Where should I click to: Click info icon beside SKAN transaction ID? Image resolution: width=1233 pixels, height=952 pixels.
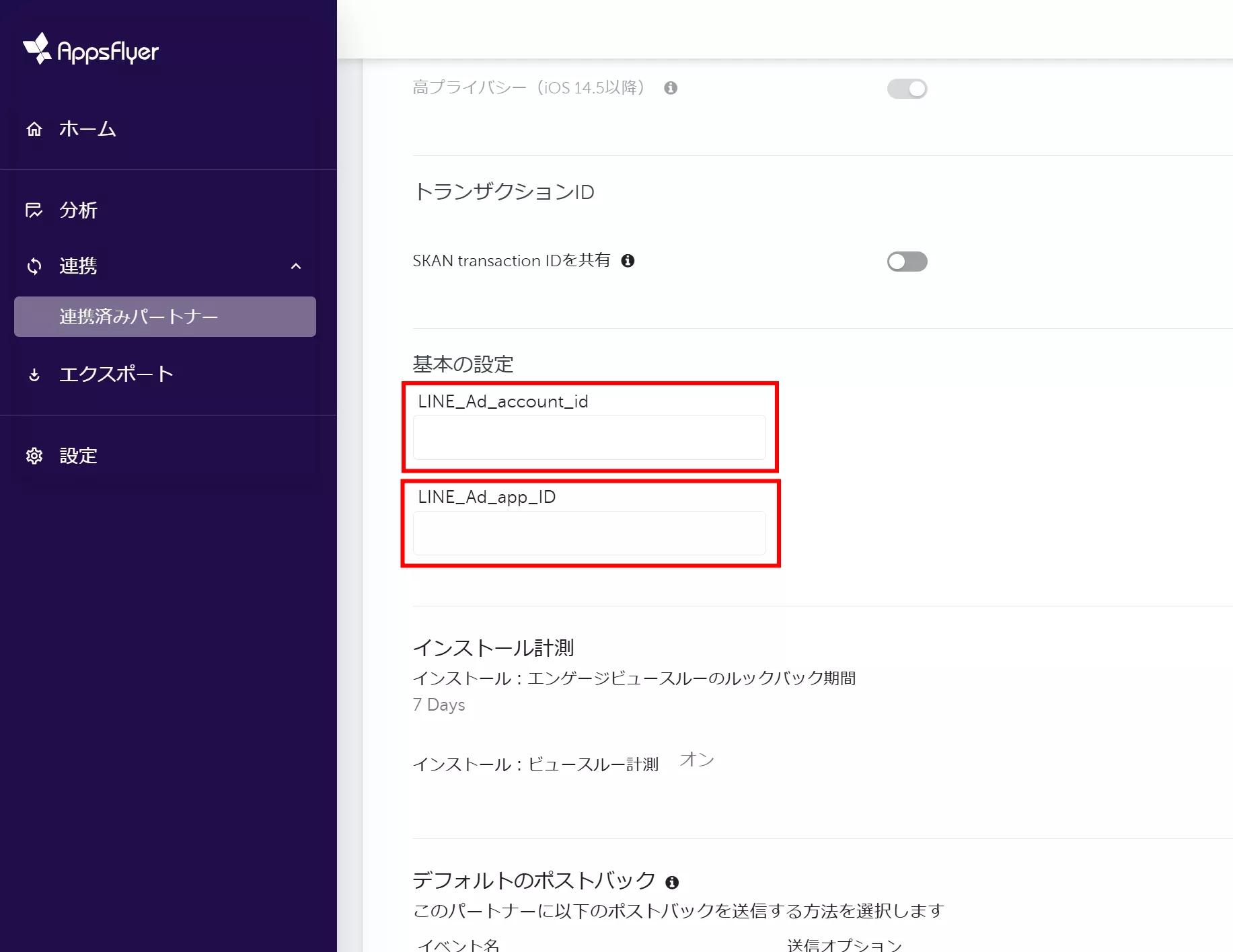click(628, 261)
